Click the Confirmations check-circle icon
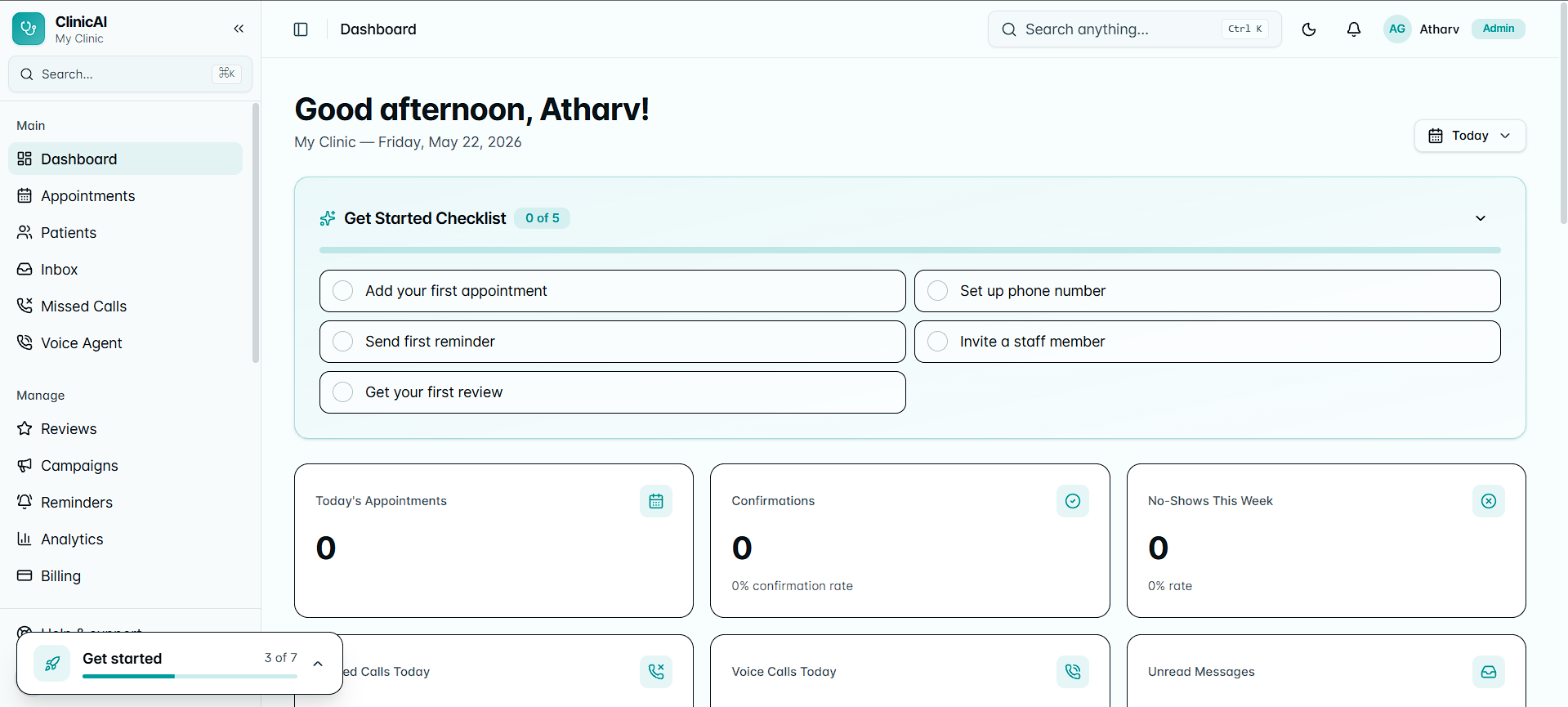Screen dimensions: 1568x707 point(1073,501)
